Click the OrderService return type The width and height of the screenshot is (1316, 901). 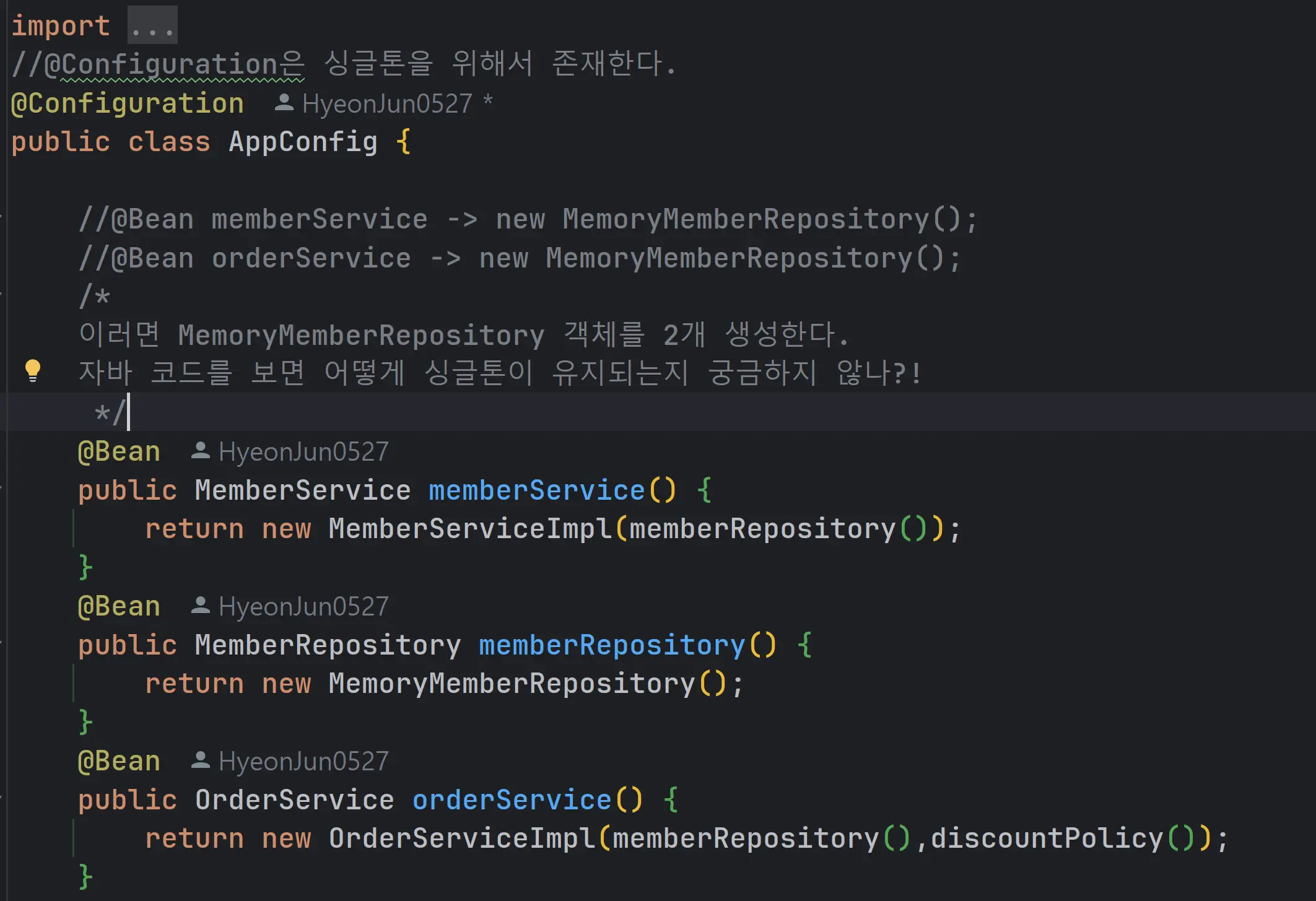coord(295,800)
